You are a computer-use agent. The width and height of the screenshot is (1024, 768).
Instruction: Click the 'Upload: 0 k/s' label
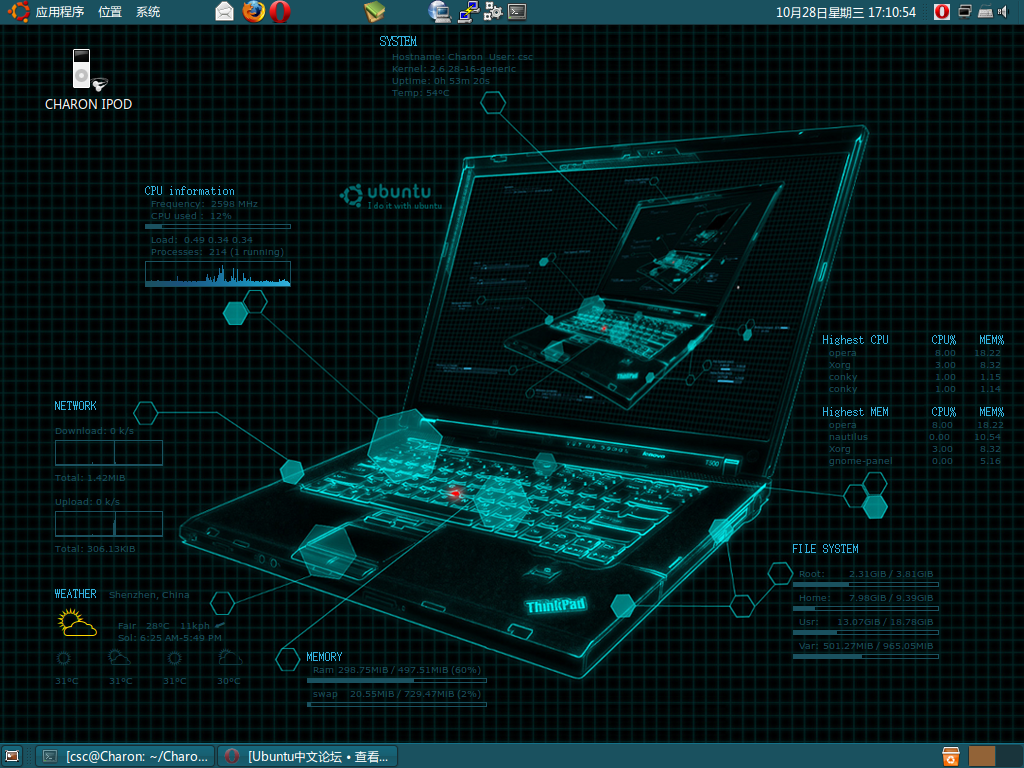pos(88,502)
